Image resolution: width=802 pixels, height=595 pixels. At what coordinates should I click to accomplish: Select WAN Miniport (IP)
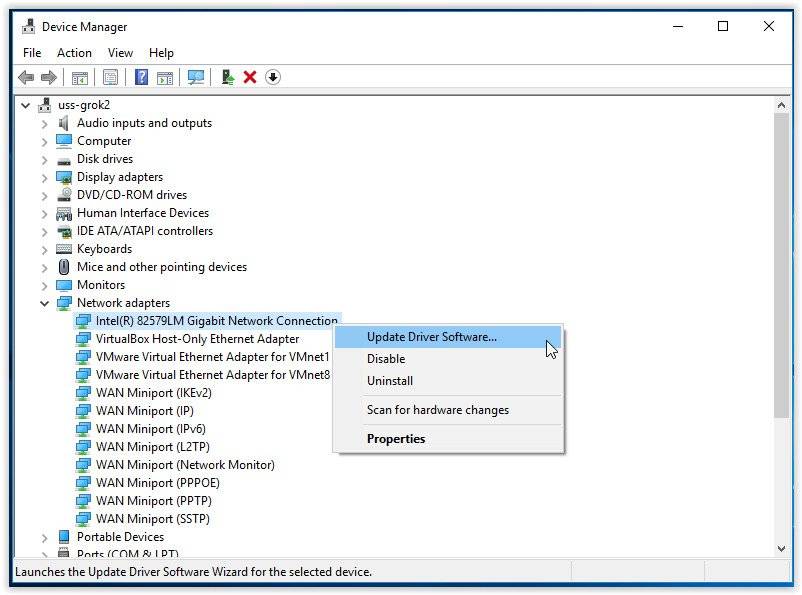(144, 411)
